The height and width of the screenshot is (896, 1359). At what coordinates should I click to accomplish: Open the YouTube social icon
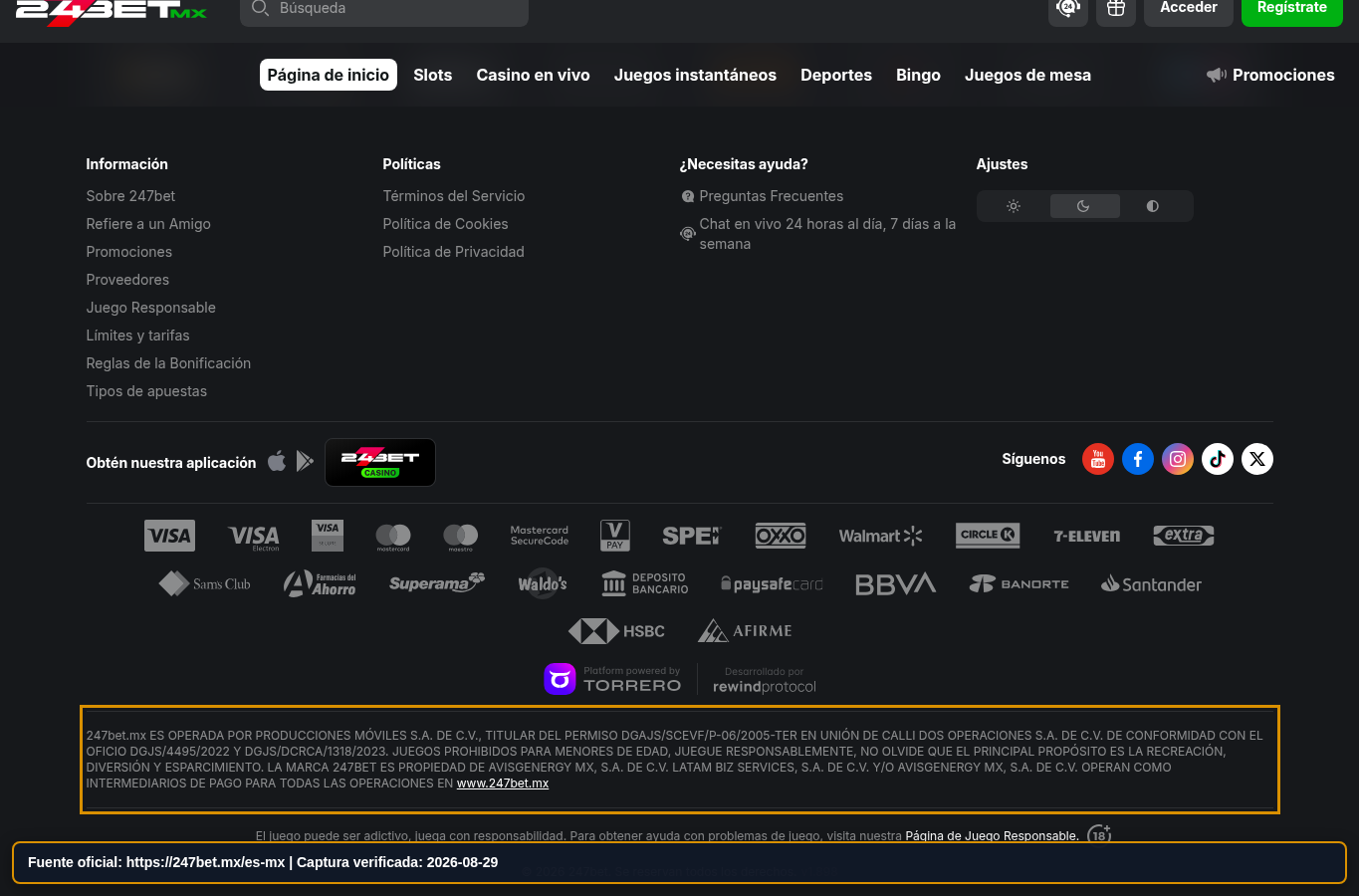pos(1098,459)
